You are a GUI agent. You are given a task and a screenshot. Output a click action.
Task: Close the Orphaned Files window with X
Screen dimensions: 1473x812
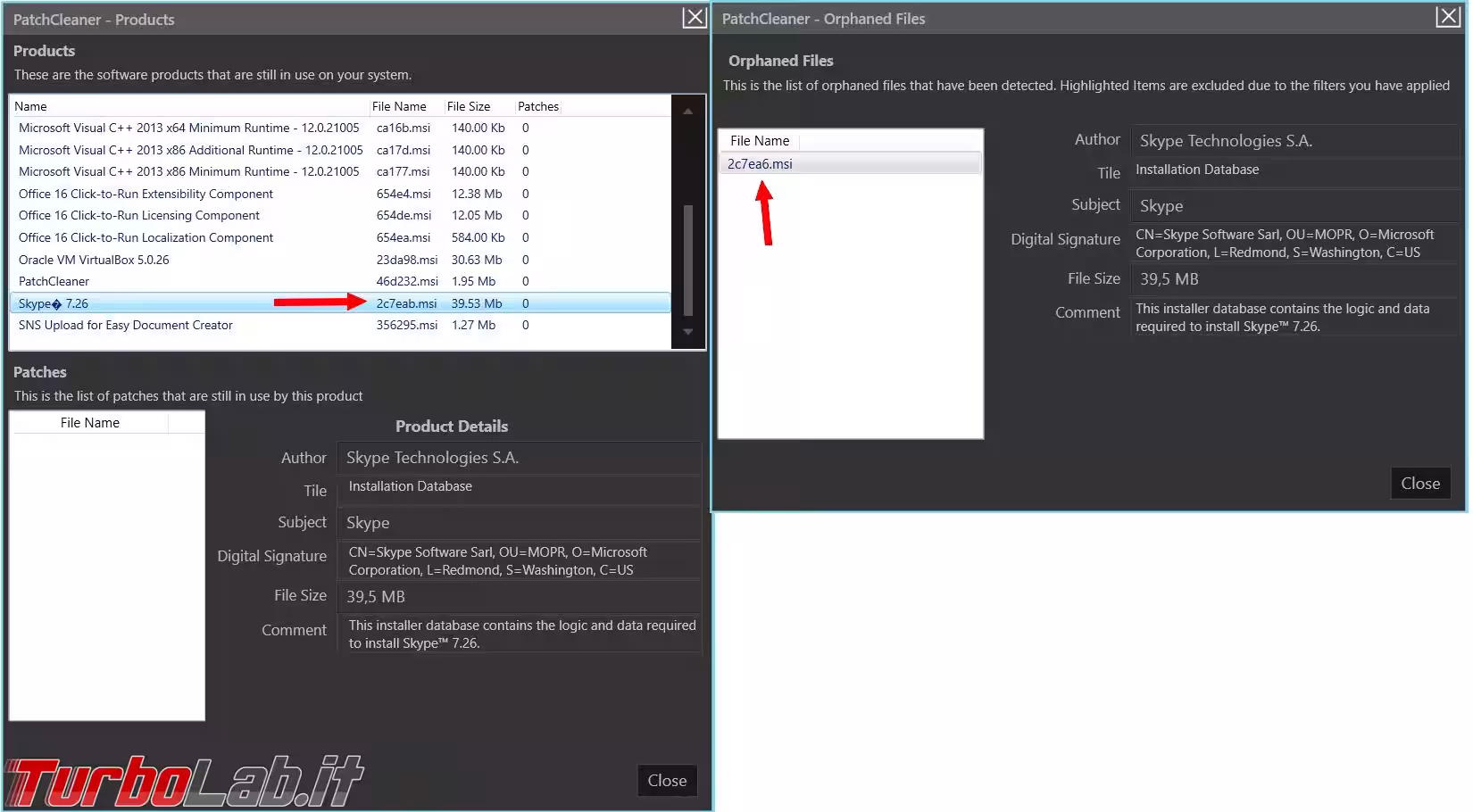[x=1447, y=17]
